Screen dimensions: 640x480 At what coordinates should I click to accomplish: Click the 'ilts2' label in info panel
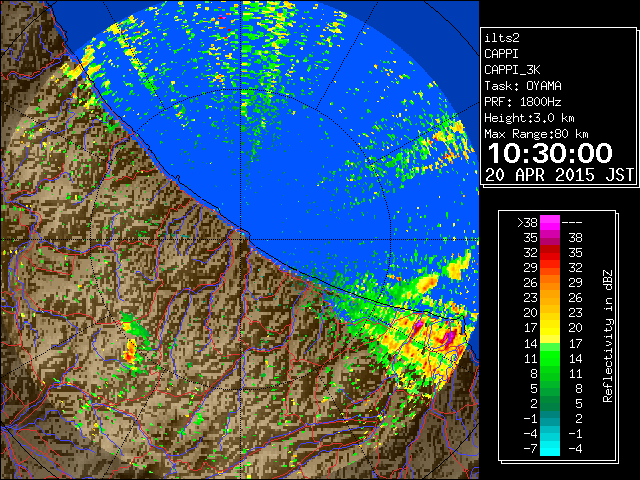pos(502,38)
